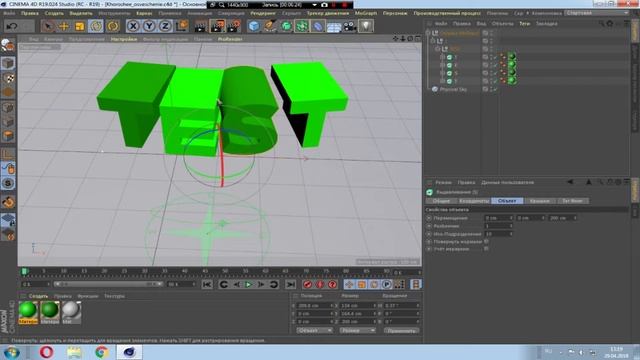Screen dimensions: 640x360
Task: Switch to Polygons mode orange cube icon
Action: tap(8, 136)
